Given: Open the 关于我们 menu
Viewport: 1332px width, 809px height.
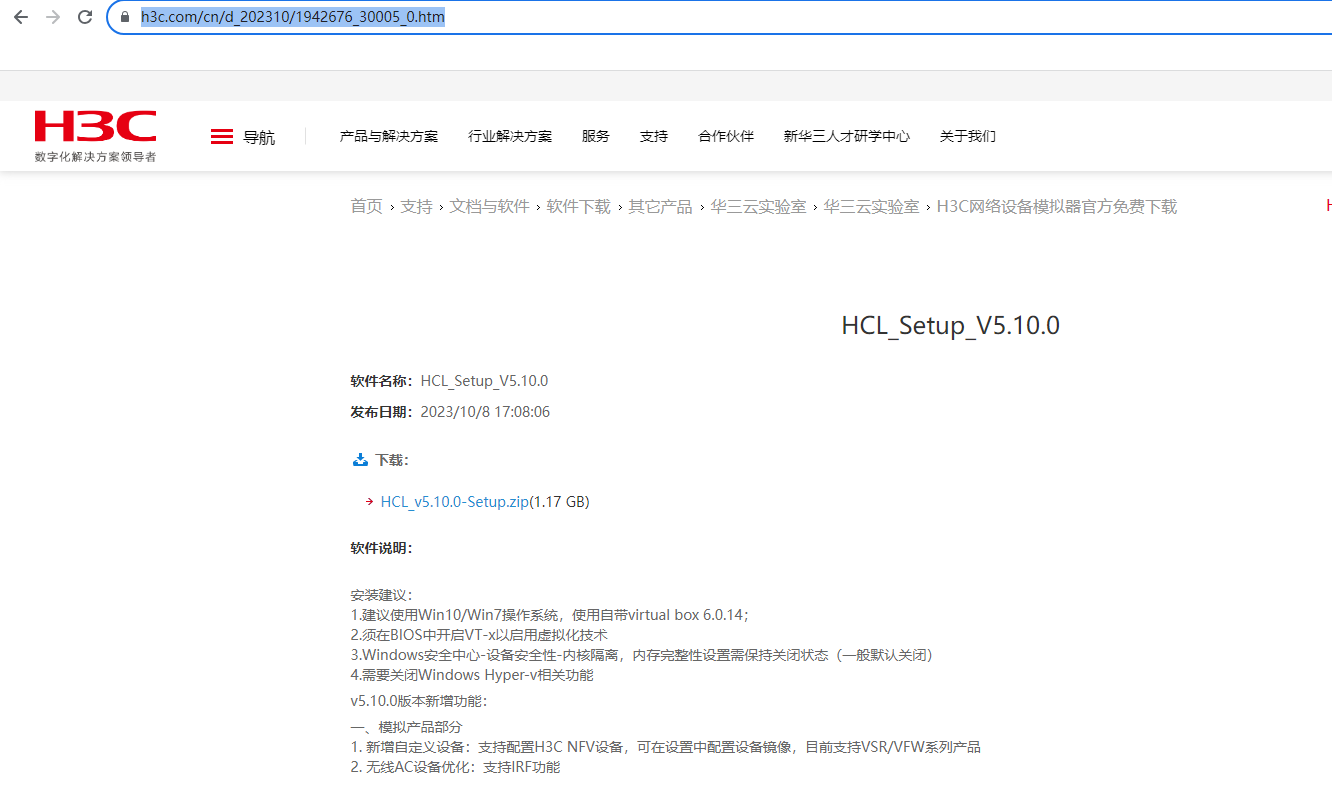Looking at the screenshot, I should [968, 136].
